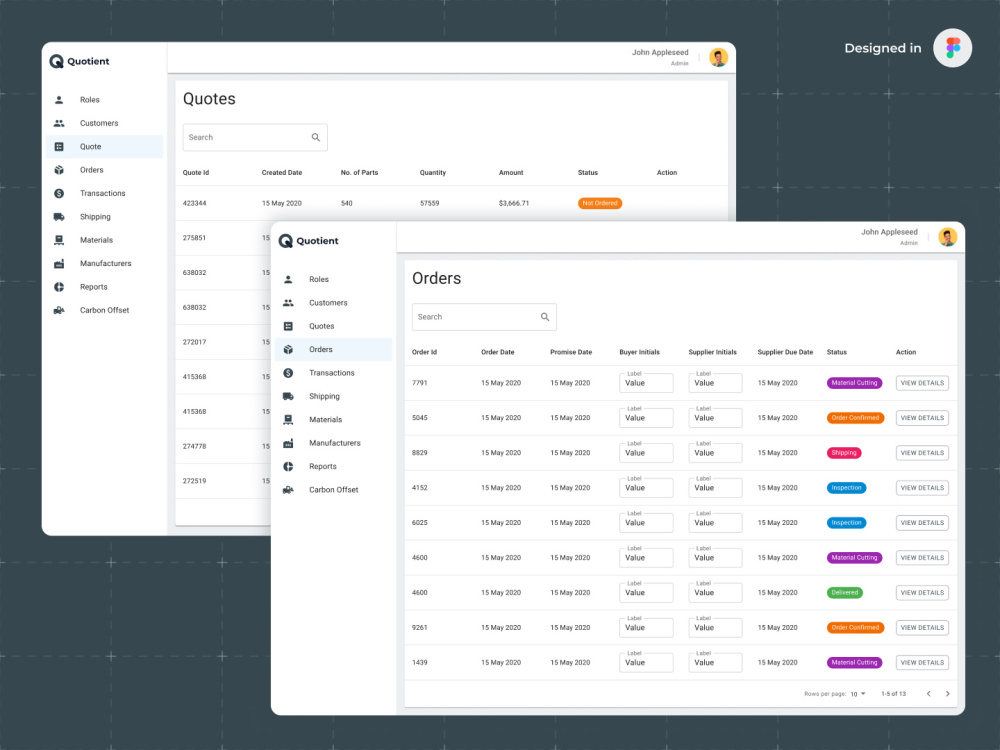Select Customers label in Orders window sidebar

[328, 303]
